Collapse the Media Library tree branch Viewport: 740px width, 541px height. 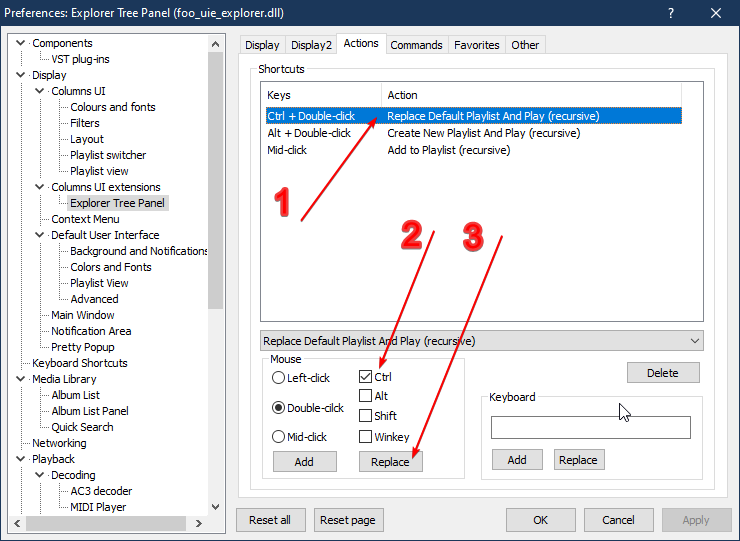[x=21, y=379]
